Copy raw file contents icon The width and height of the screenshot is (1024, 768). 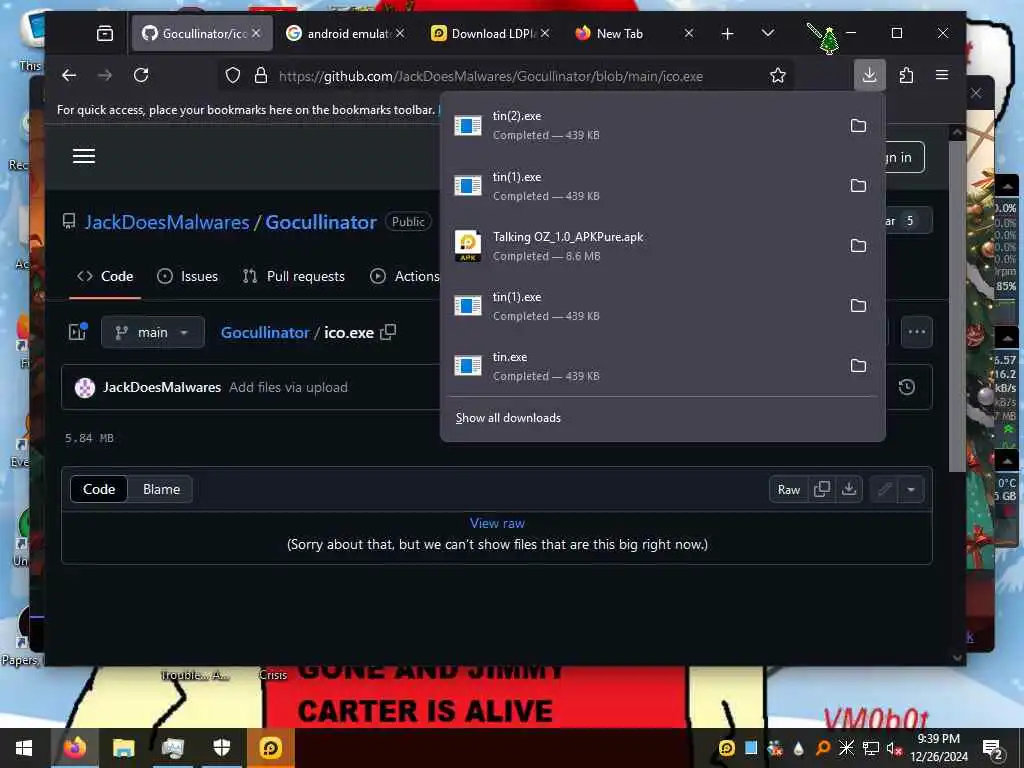(822, 489)
